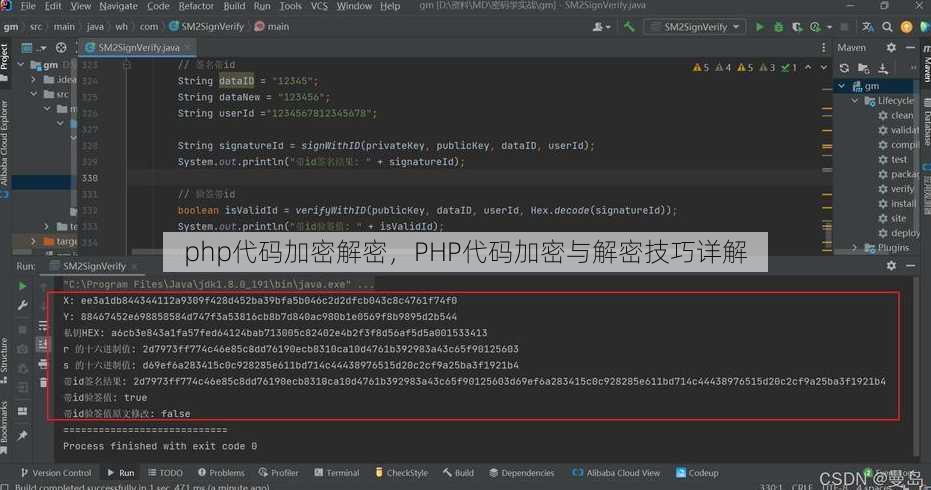
Task: Reload all Maven projects icon
Action: pos(844,68)
